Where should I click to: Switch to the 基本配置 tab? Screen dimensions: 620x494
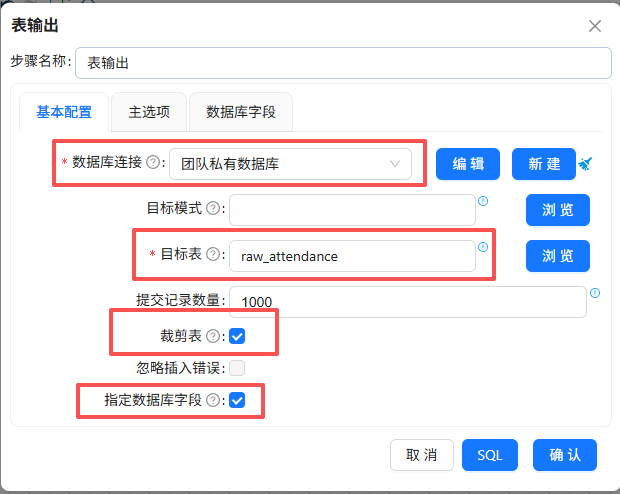tap(64, 112)
